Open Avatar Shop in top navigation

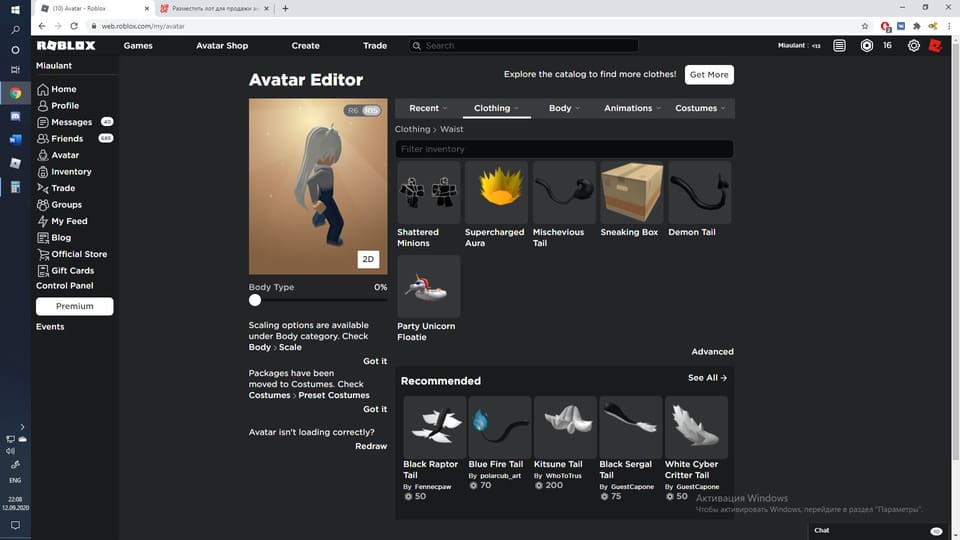(x=222, y=45)
